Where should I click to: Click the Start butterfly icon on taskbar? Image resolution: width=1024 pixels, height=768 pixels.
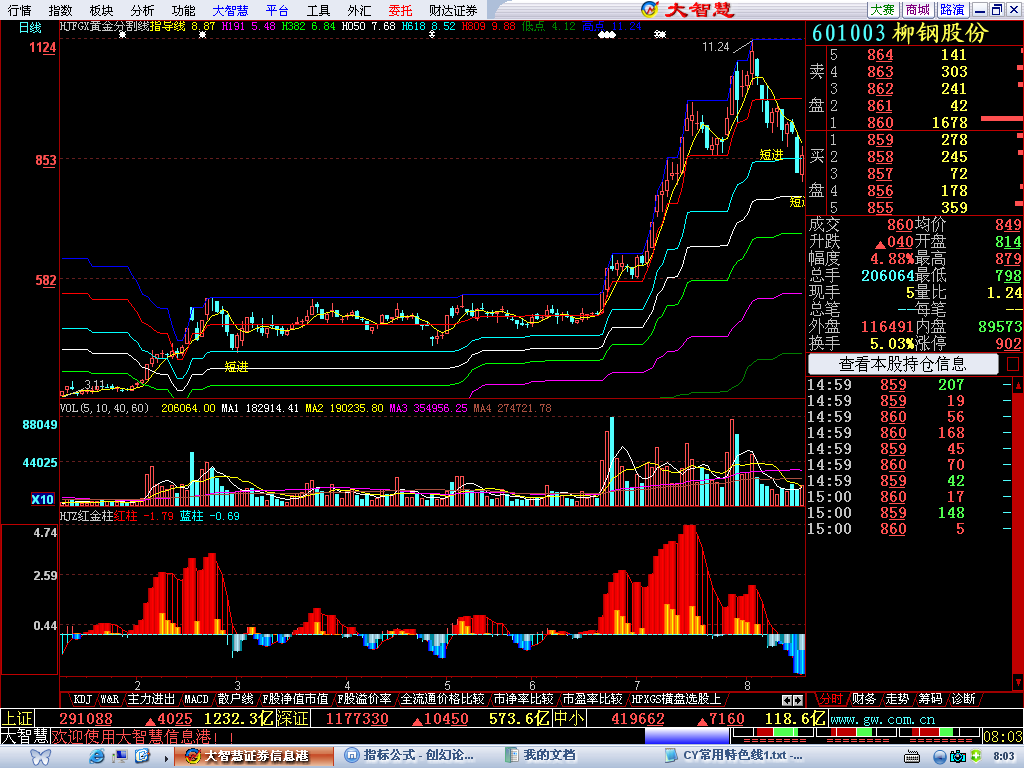(x=40, y=756)
